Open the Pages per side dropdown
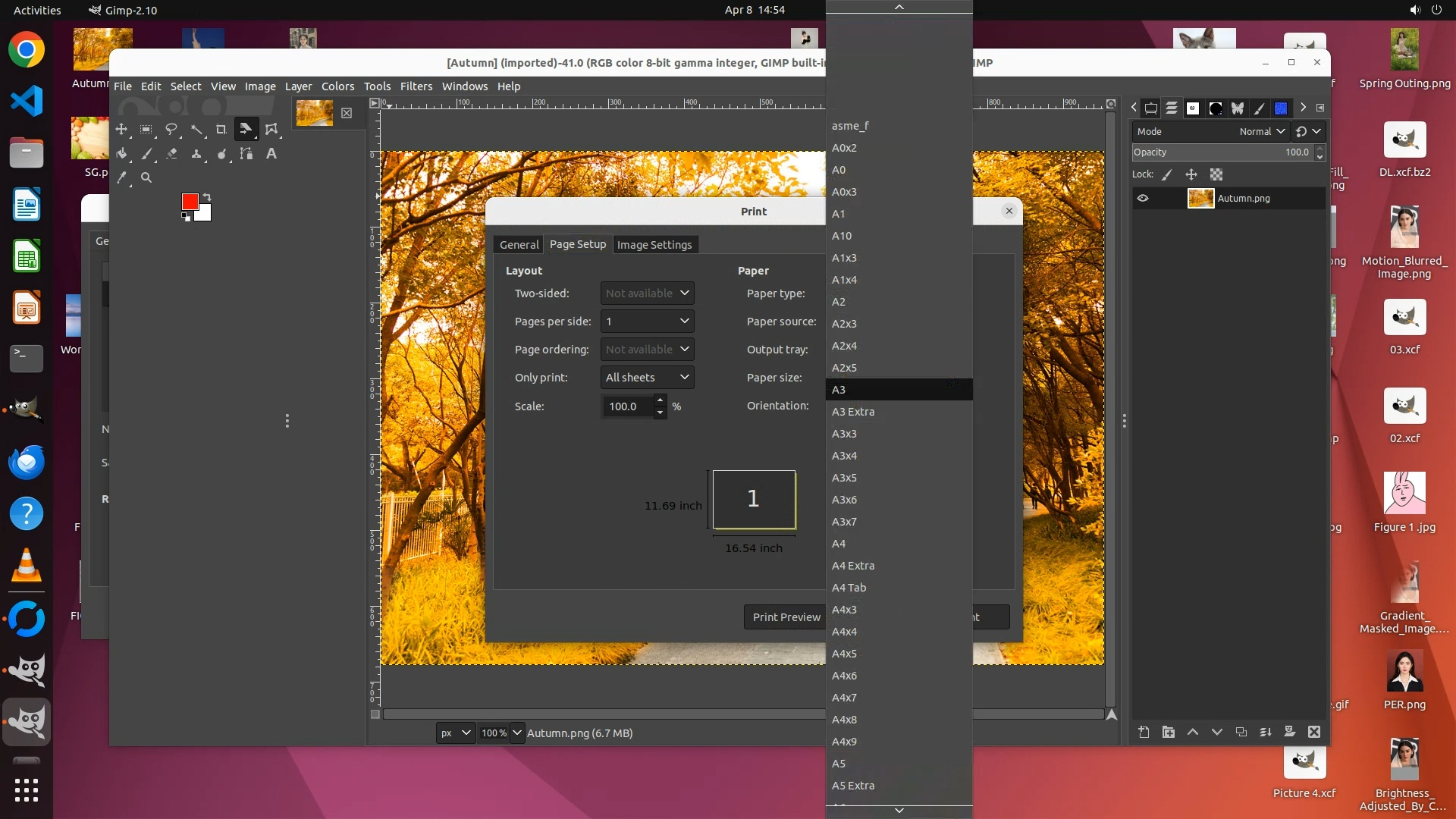Screen dimensions: 1456x819 point(647,322)
